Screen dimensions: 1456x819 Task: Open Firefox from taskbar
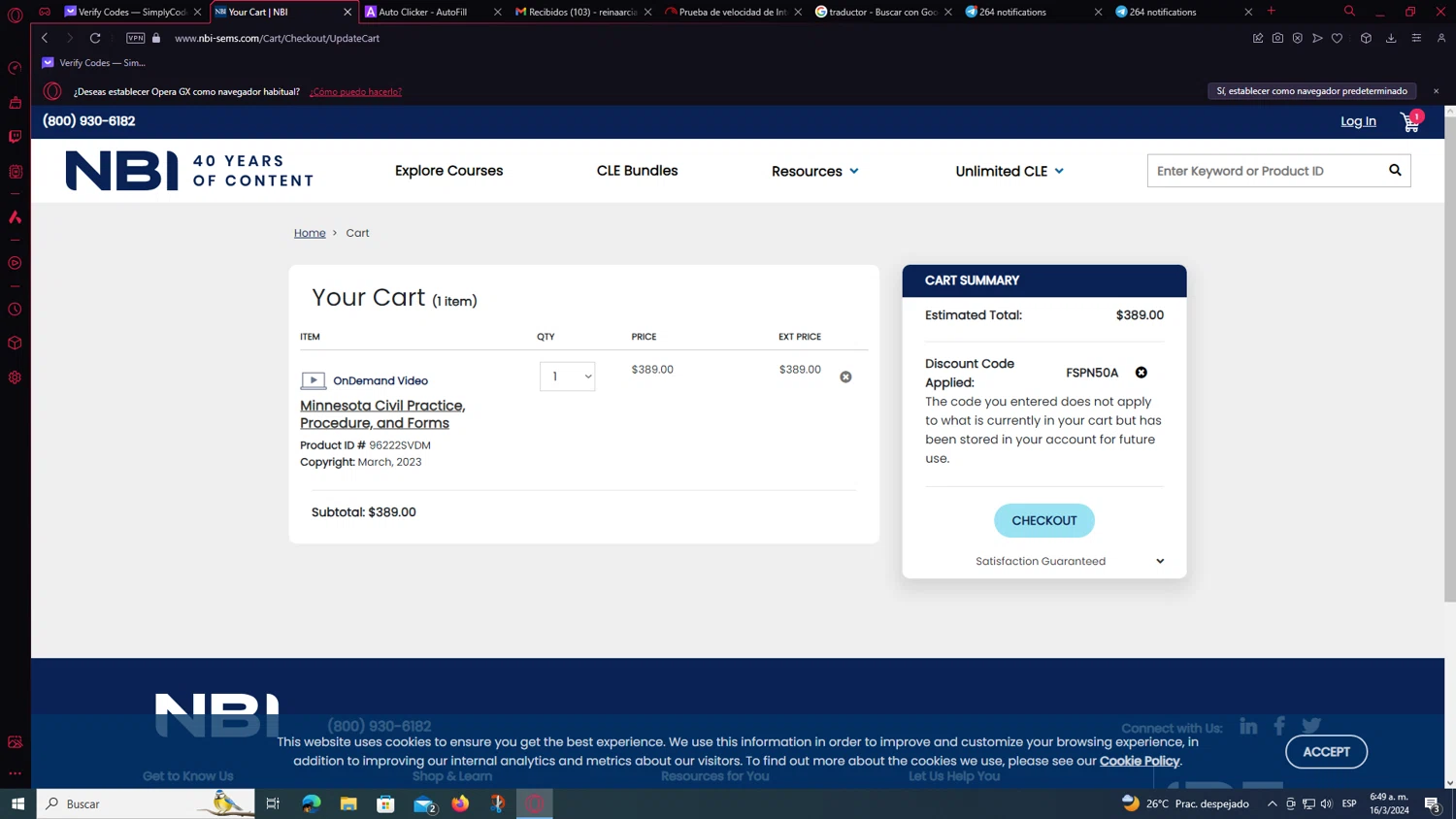coord(460,803)
